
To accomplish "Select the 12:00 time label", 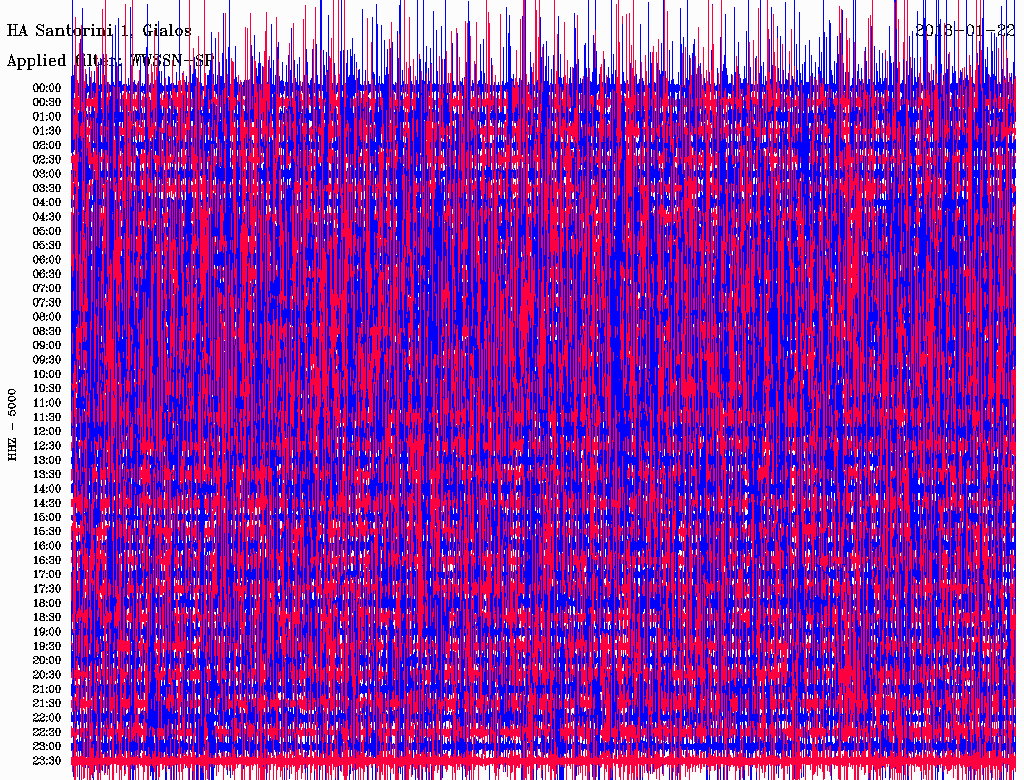I will click(47, 431).
